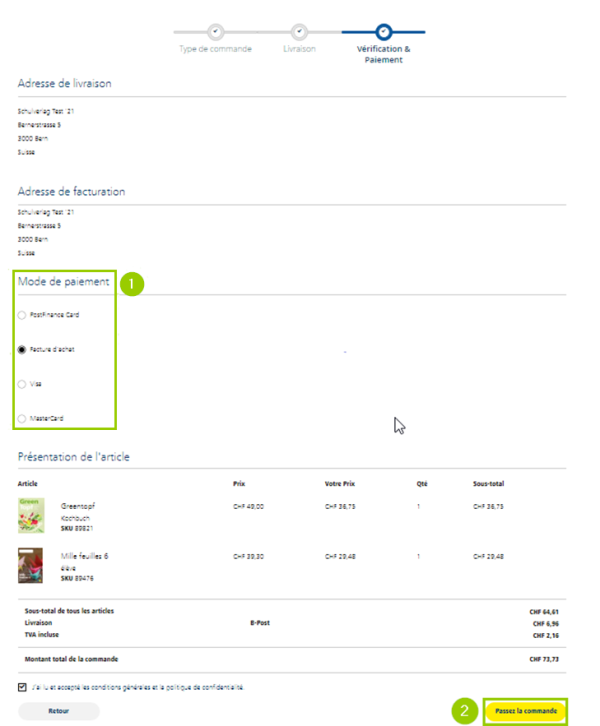Click the Mille feuilles 6 product title
600x726 pixels.
[85, 555]
